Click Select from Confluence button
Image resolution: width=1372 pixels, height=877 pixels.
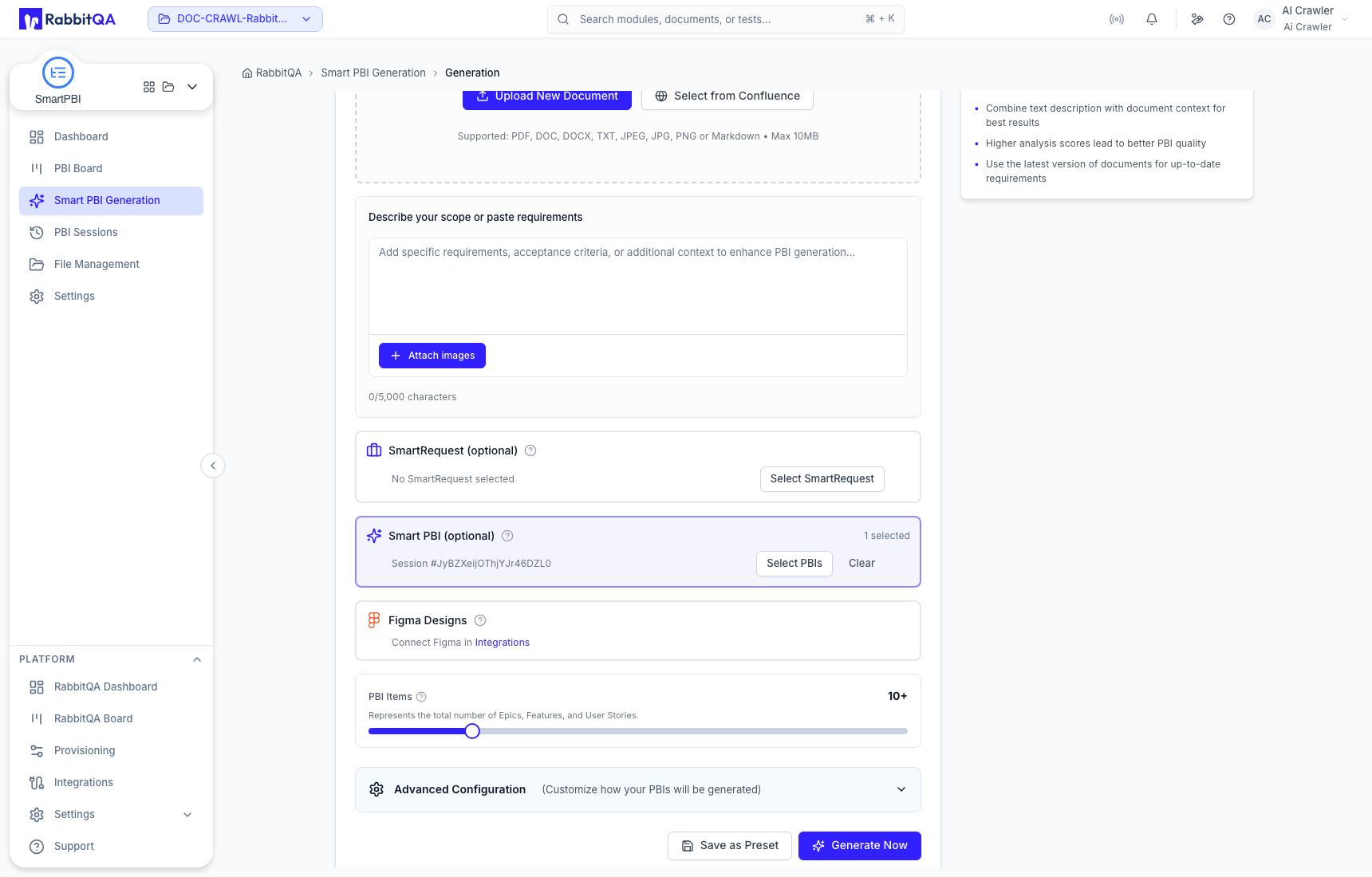[727, 96]
